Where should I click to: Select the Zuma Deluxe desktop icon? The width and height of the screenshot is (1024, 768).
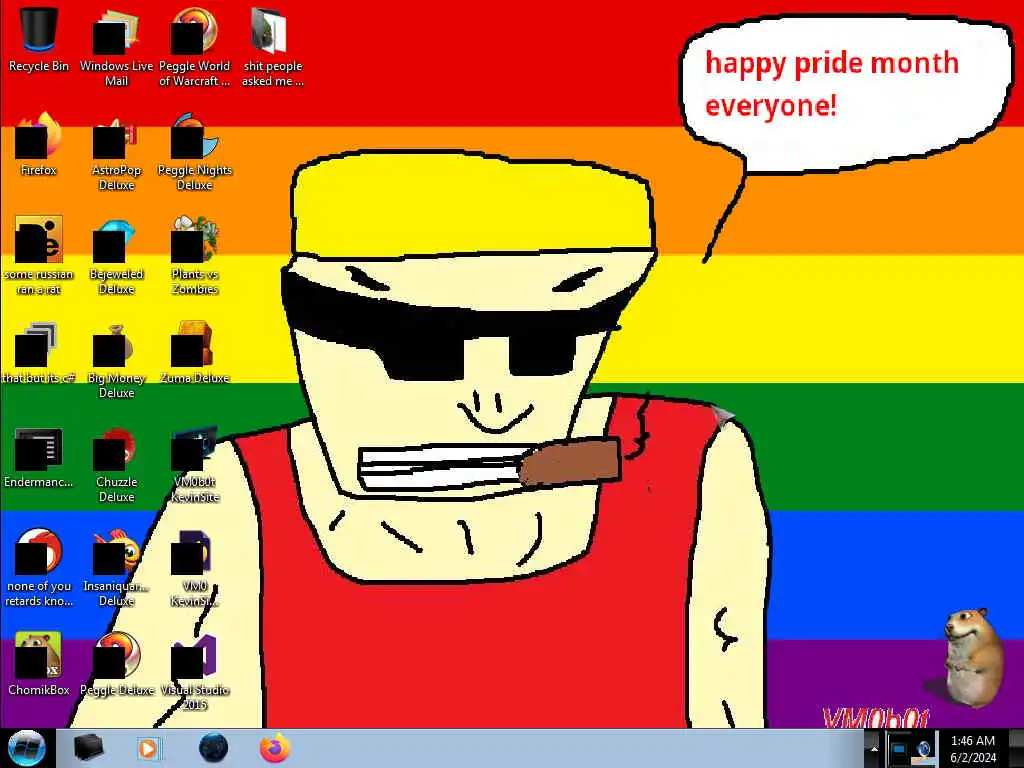(x=195, y=352)
